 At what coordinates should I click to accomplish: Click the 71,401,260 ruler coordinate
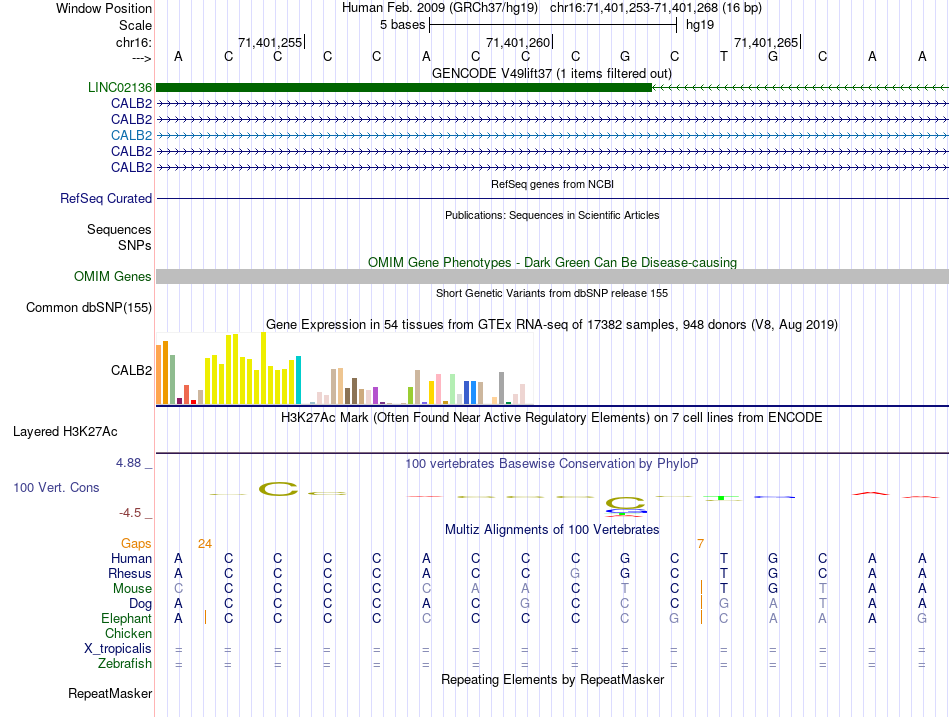click(x=518, y=42)
